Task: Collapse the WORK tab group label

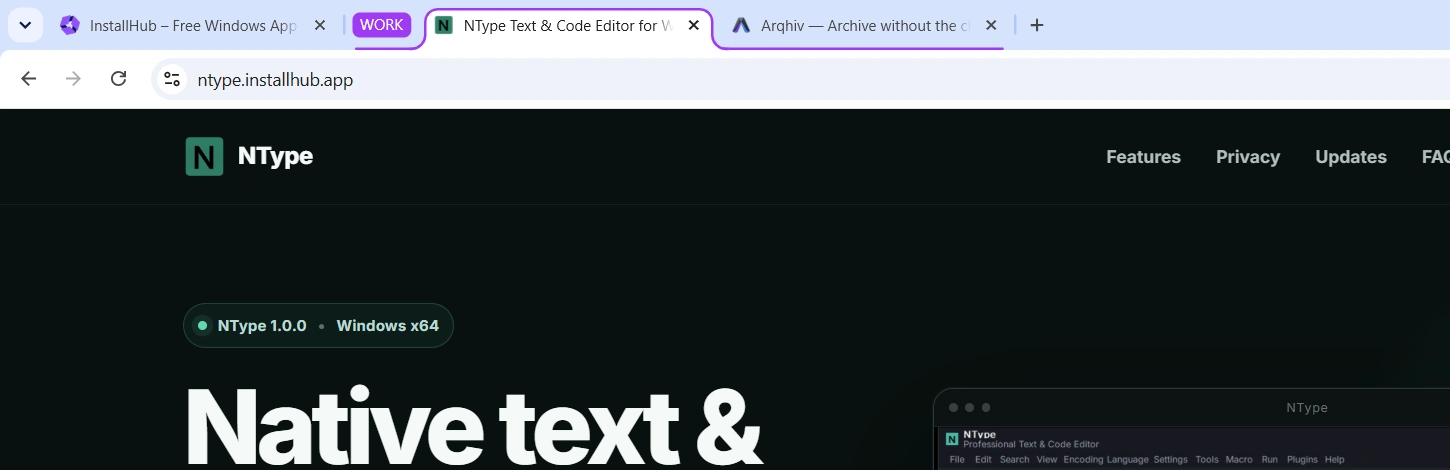Action: [x=381, y=25]
